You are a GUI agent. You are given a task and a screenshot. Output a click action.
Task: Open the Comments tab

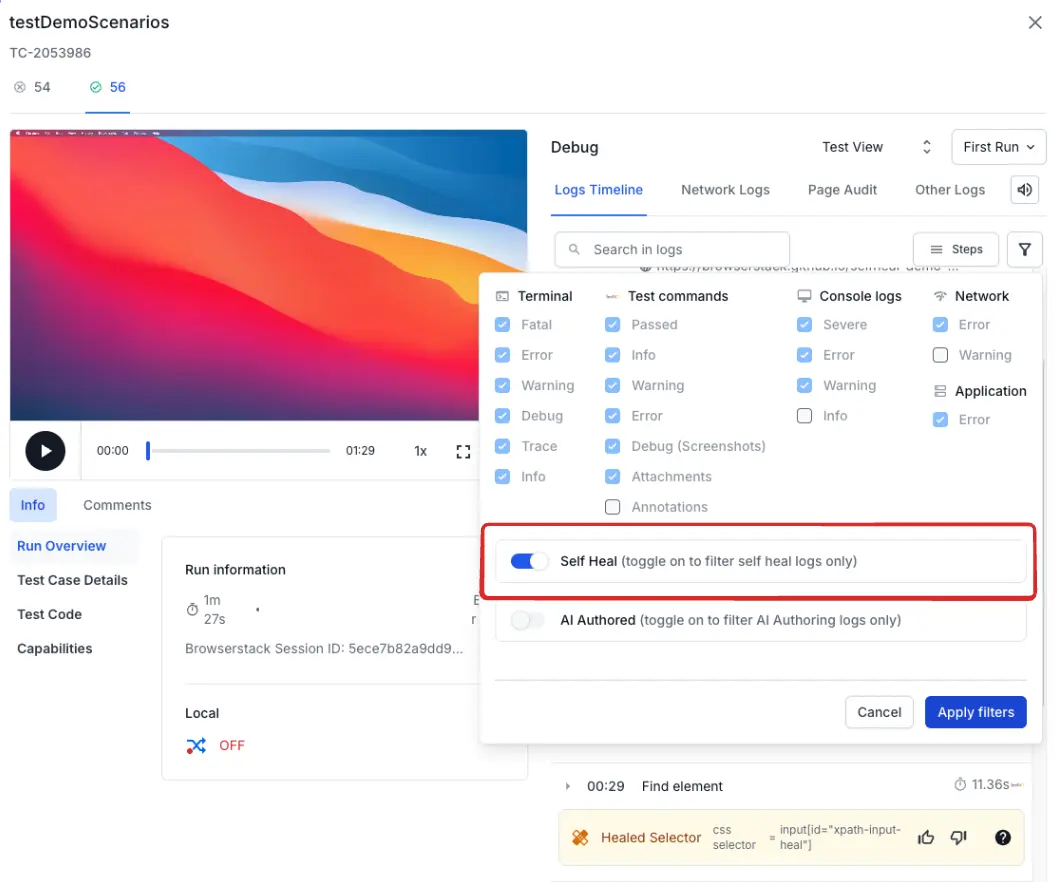[117, 505]
